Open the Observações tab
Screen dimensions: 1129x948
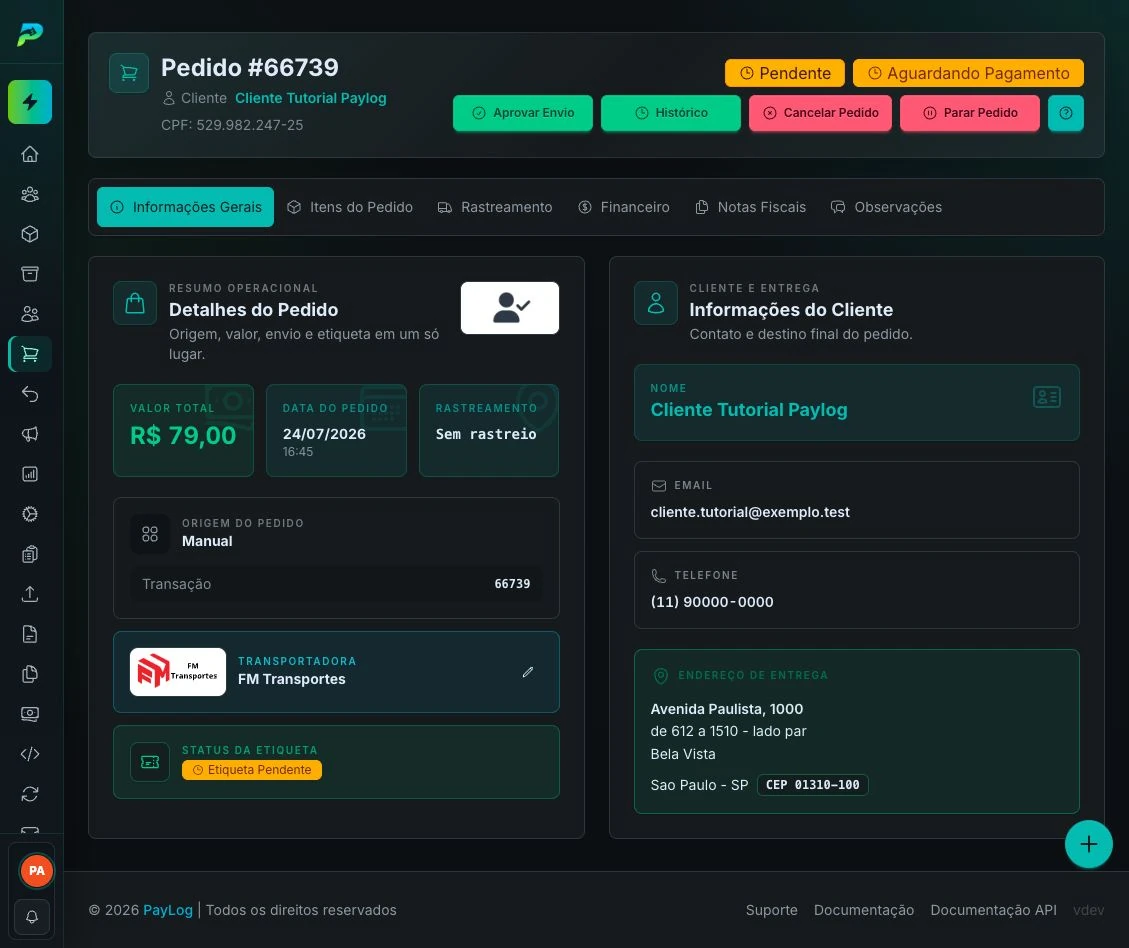coord(886,207)
